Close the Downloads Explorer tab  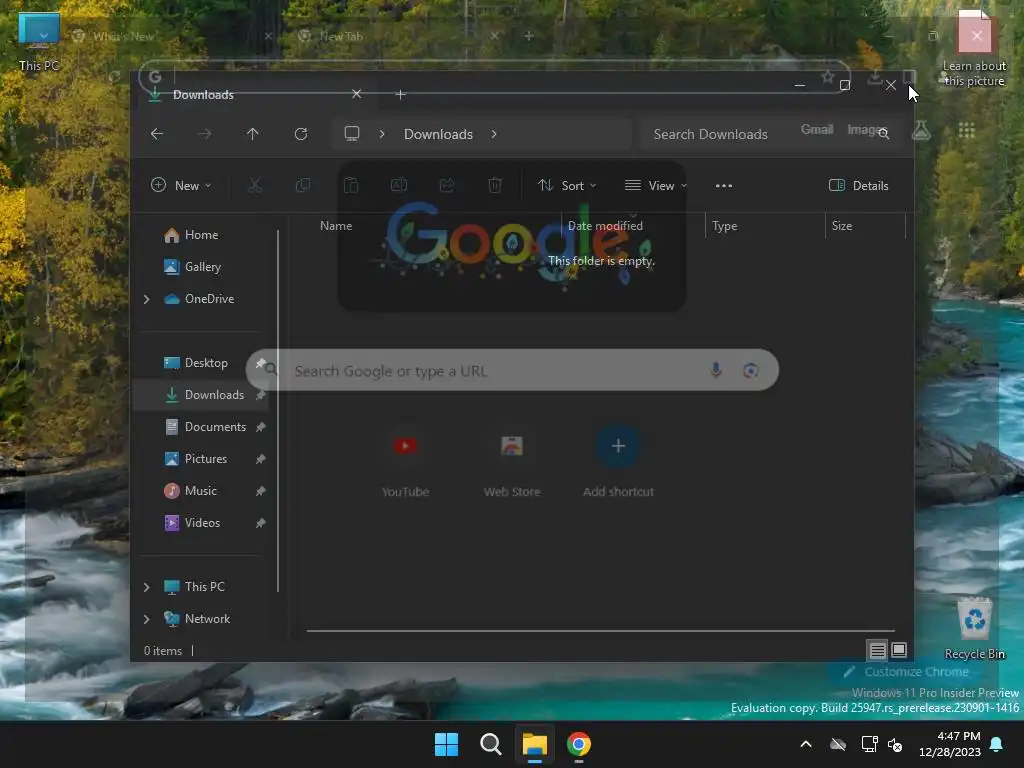tap(357, 94)
